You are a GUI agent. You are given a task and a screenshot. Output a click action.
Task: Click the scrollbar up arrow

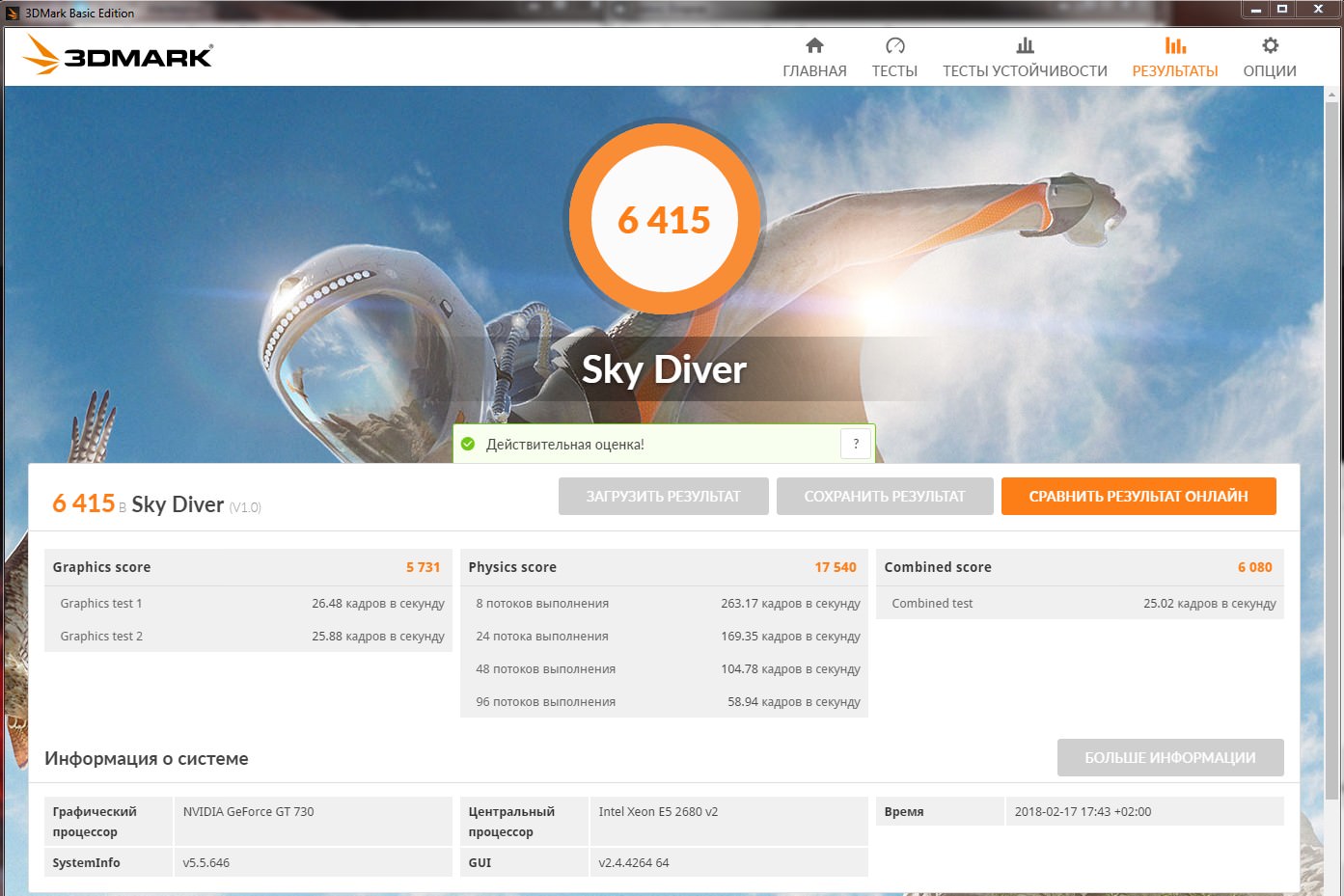tap(1332, 95)
